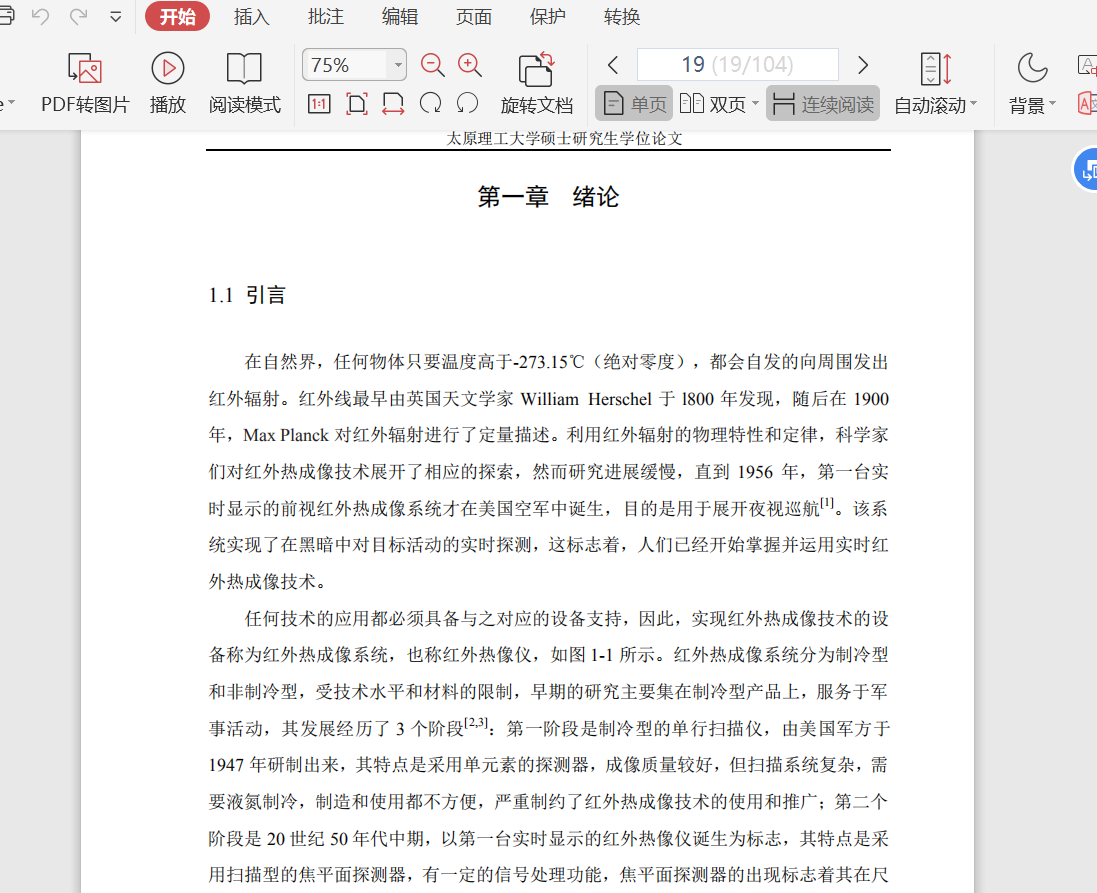Toggle 单页 single page view
The width and height of the screenshot is (1097, 893).
click(x=634, y=104)
